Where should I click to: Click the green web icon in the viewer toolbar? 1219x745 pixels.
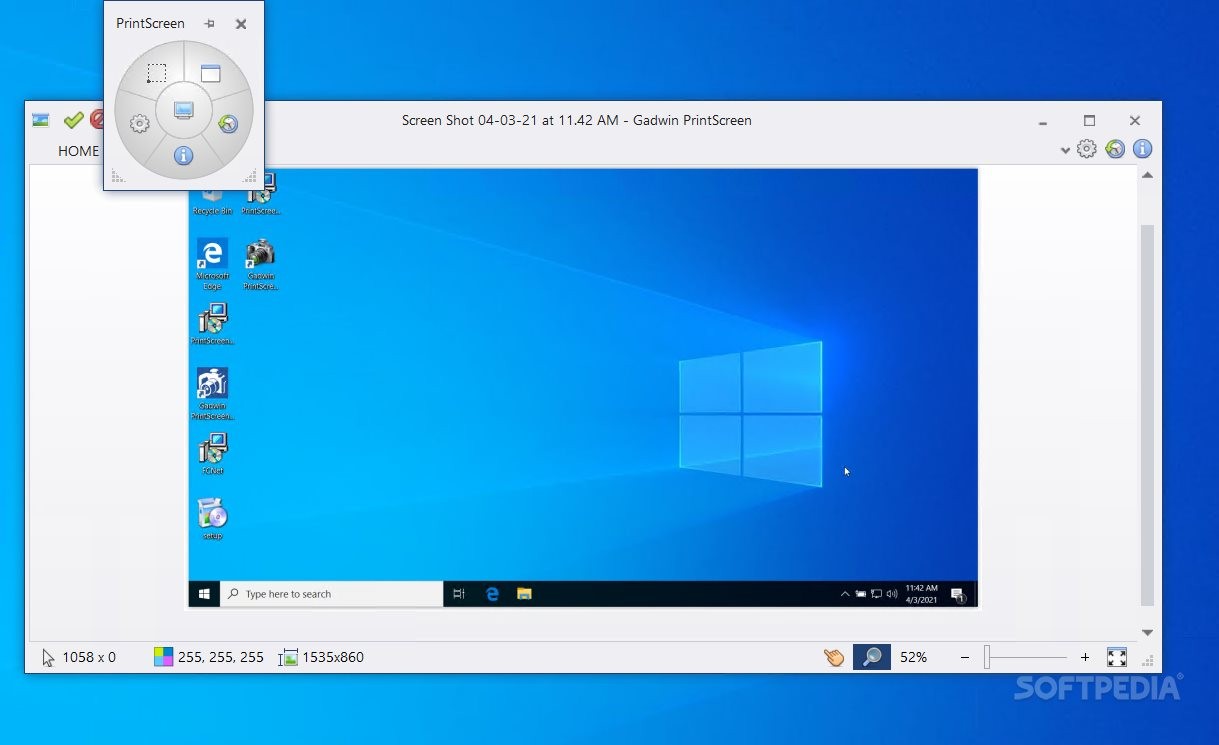[1115, 148]
